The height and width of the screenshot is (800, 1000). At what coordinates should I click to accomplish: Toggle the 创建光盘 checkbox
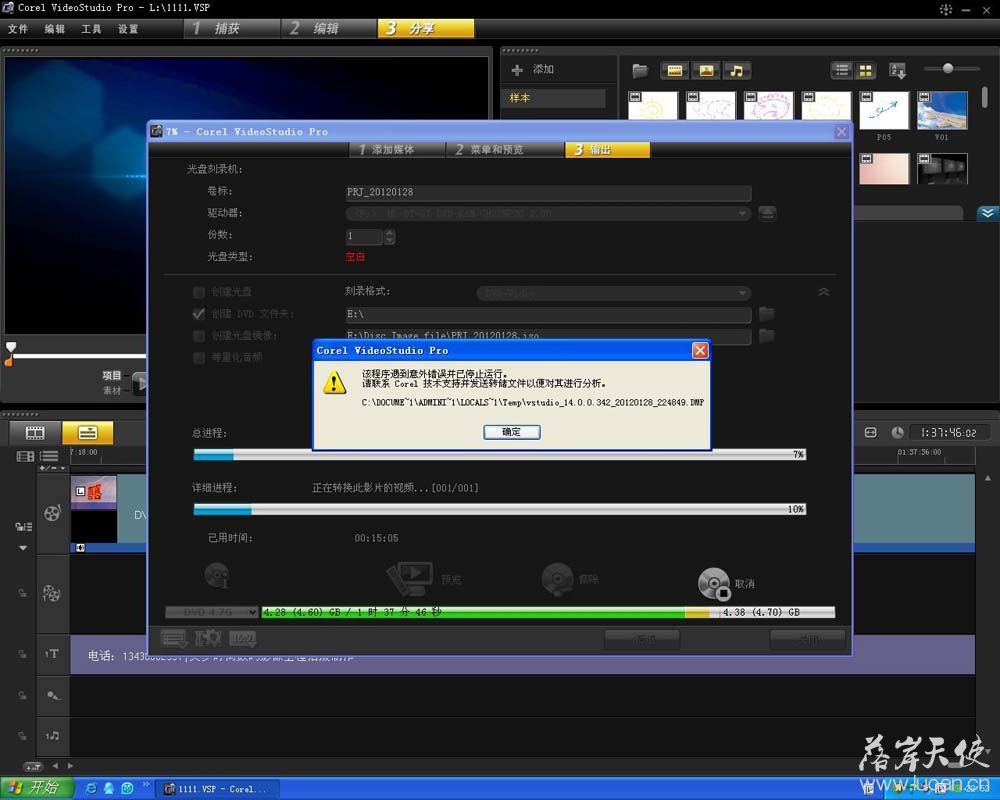tap(198, 292)
